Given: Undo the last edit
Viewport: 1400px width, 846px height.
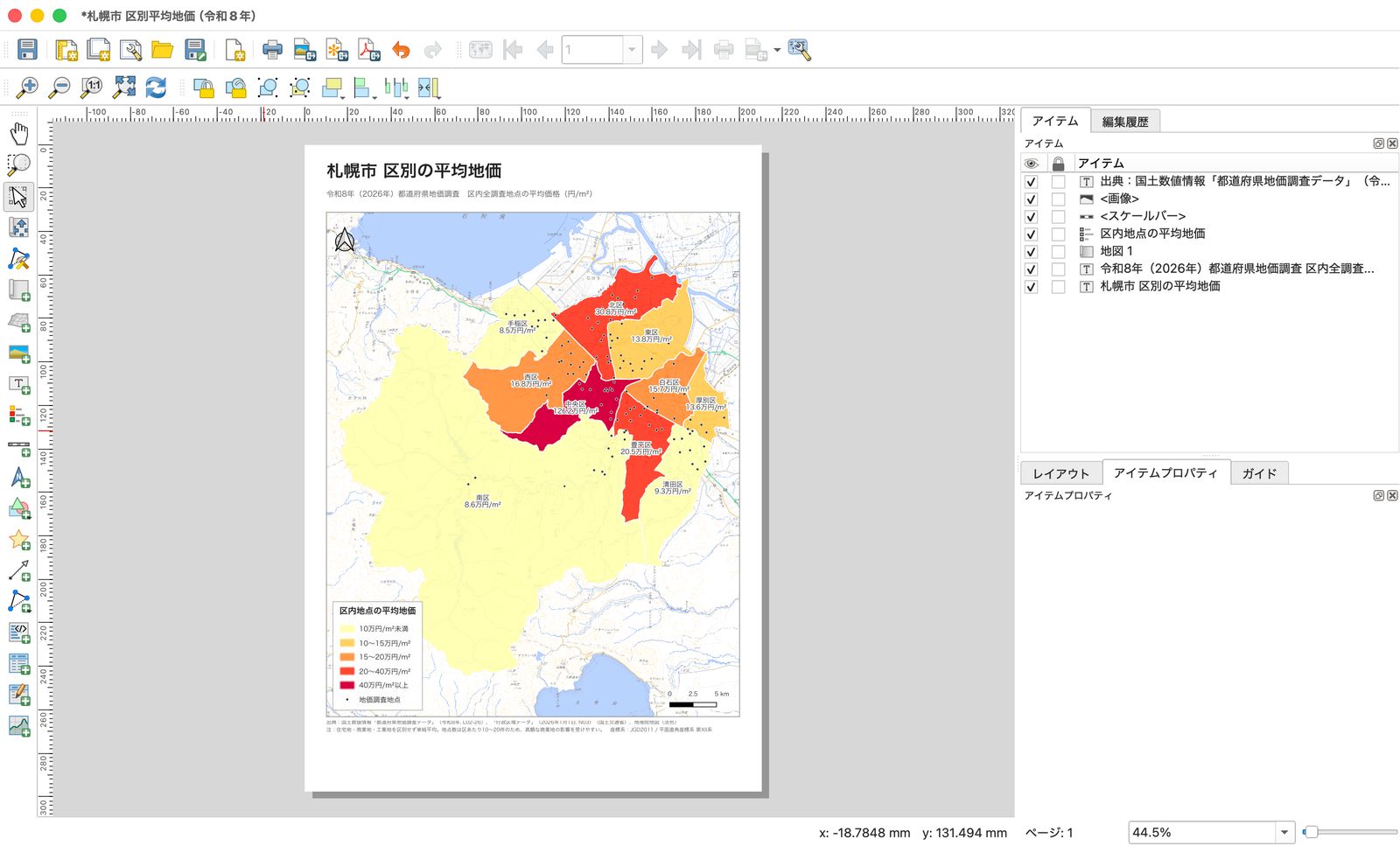Looking at the screenshot, I should 401,50.
